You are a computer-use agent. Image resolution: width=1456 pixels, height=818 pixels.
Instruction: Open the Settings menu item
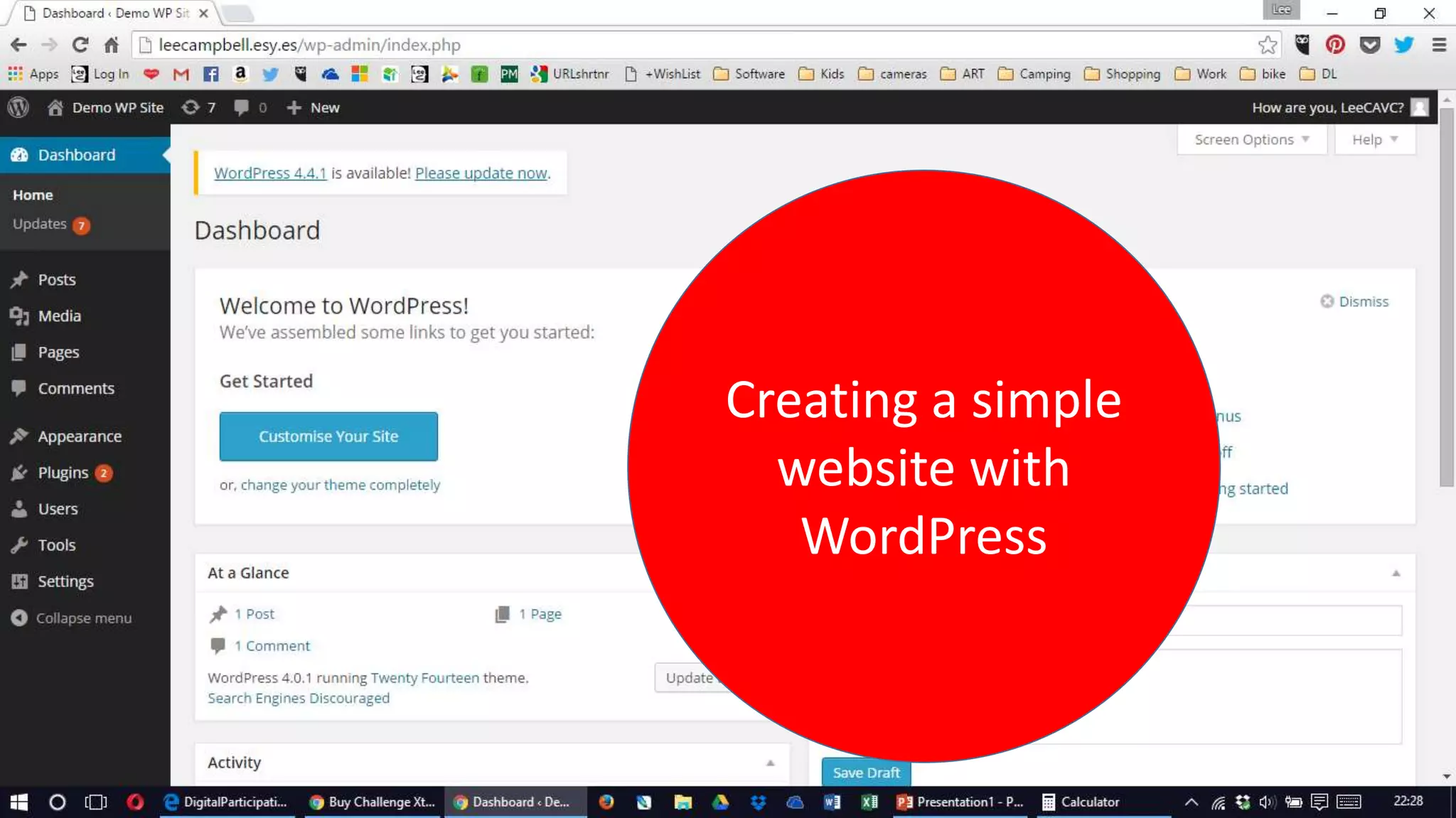pos(65,581)
